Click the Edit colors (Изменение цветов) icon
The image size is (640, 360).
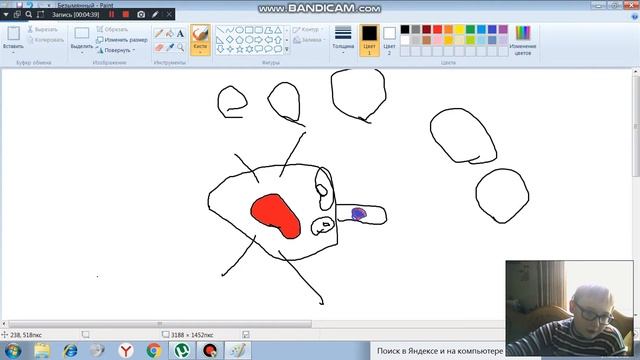[x=522, y=33]
